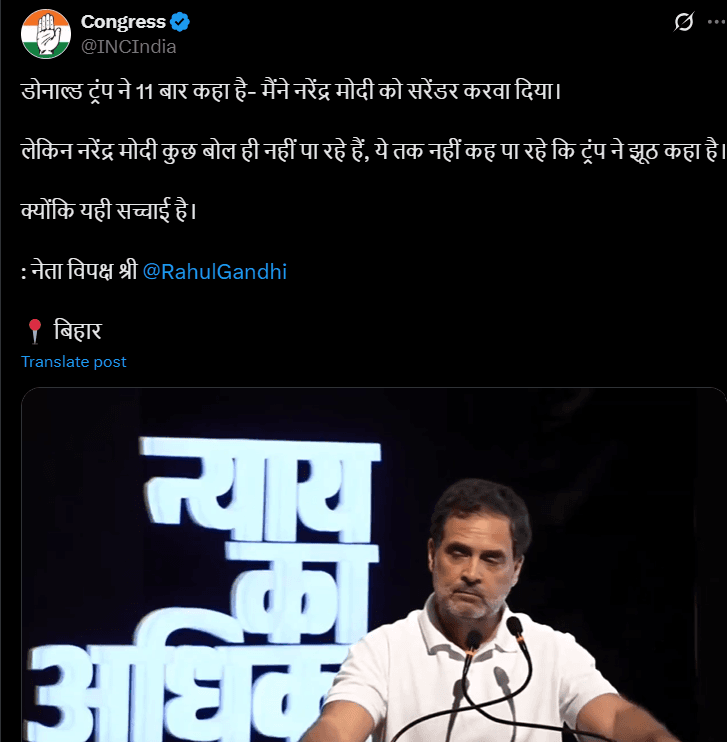Open the three-dot more options menu
The height and width of the screenshot is (742, 727).
717,22
